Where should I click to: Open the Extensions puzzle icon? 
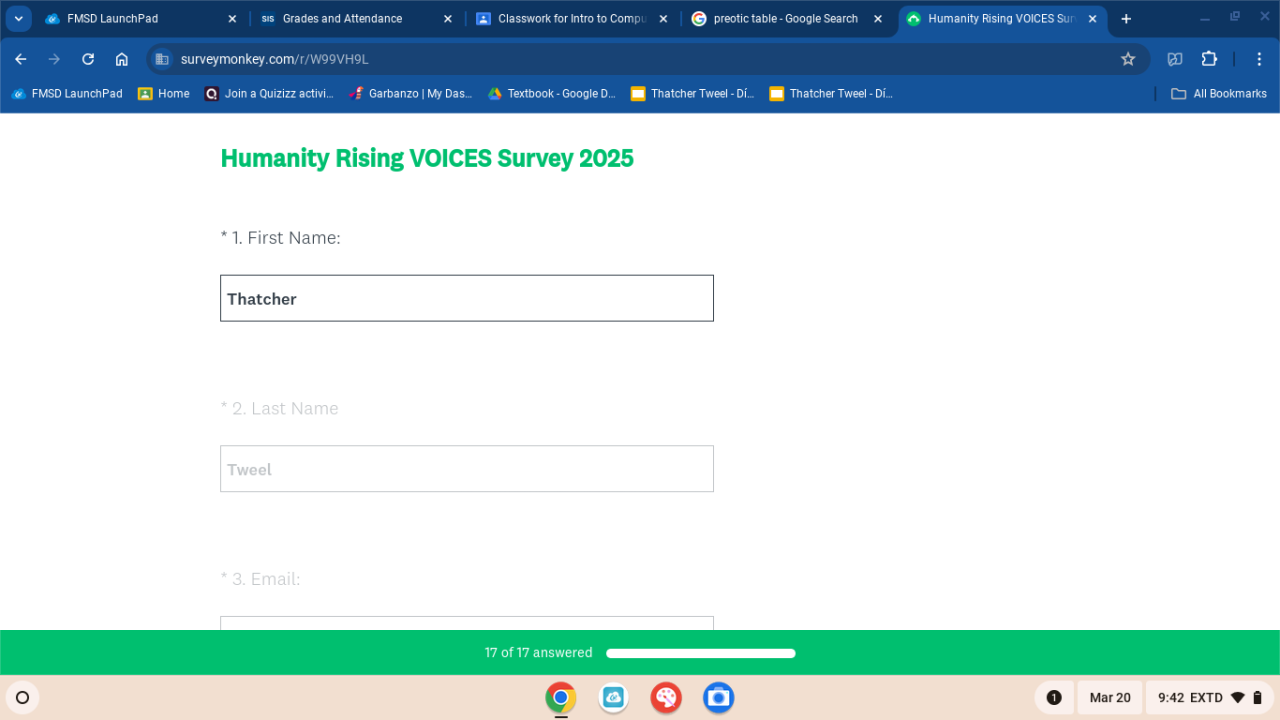(1209, 59)
